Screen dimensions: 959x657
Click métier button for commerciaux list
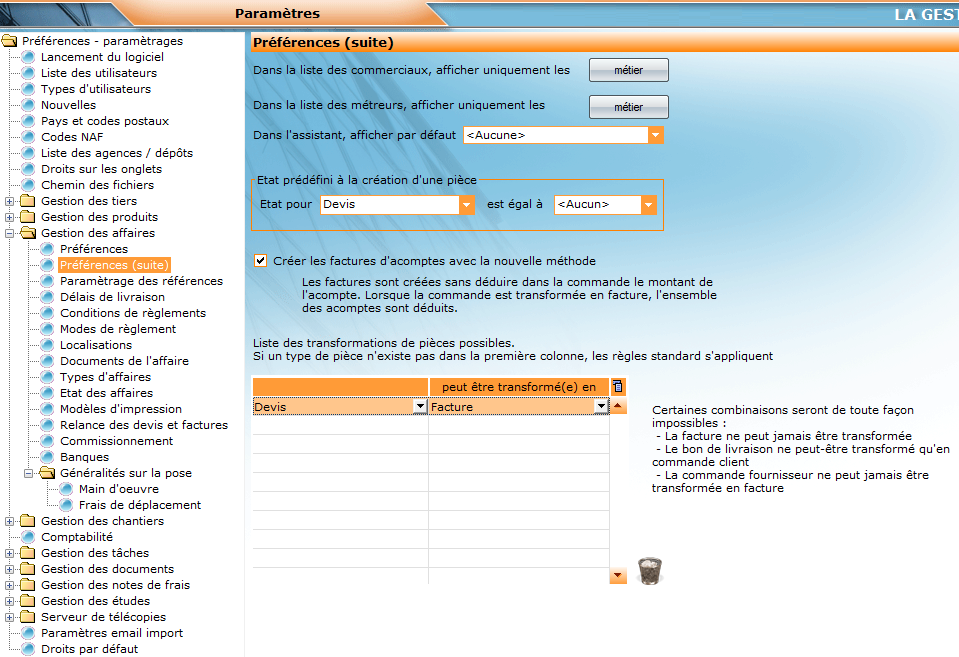click(x=629, y=70)
